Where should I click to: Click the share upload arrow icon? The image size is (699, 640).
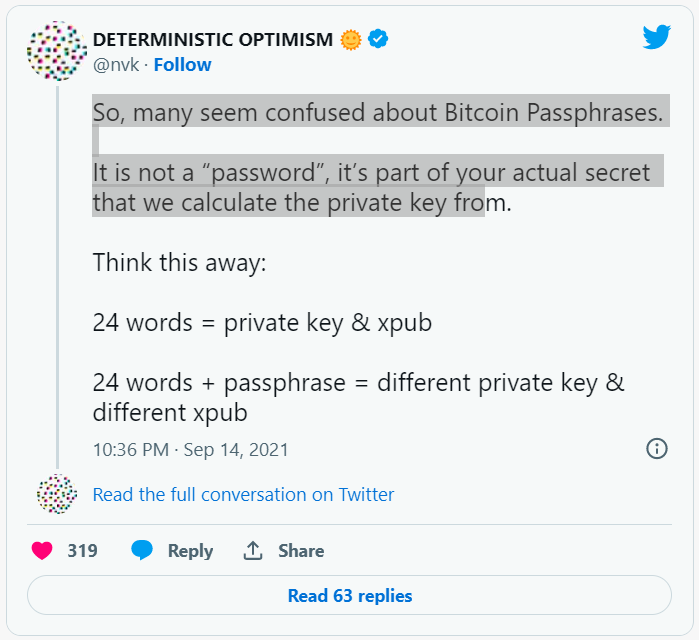coord(253,550)
